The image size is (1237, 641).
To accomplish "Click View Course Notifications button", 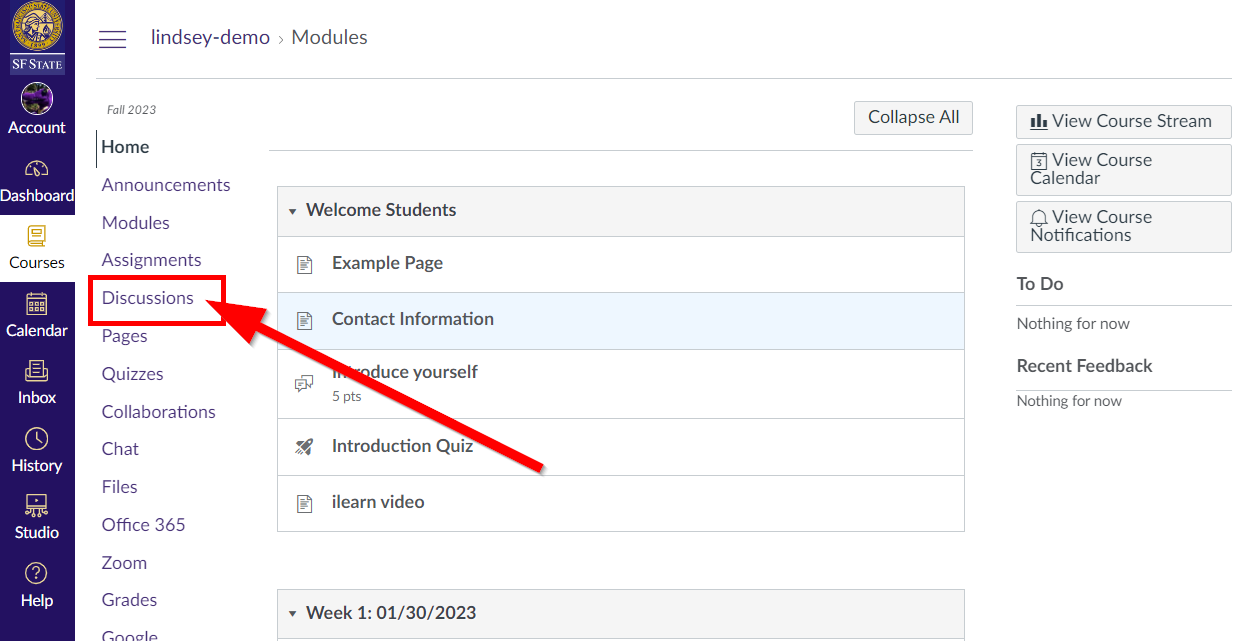I will [x=1124, y=226].
